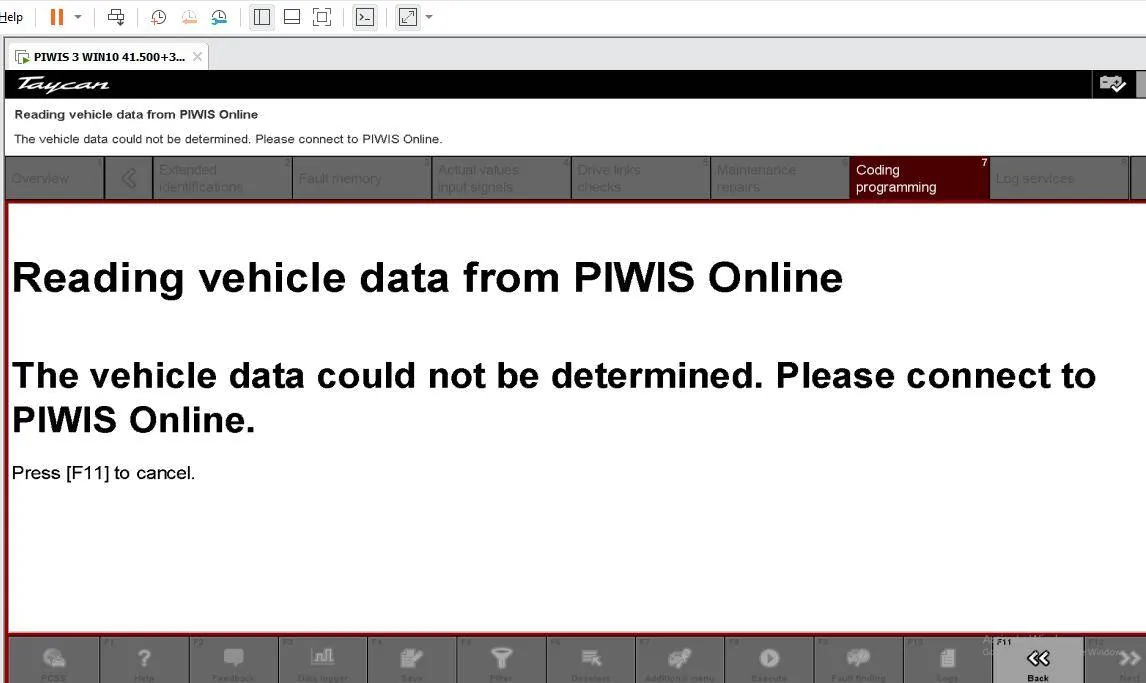The height and width of the screenshot is (683, 1146).
Task: Open the Fault memory tab
Action: coord(362,178)
